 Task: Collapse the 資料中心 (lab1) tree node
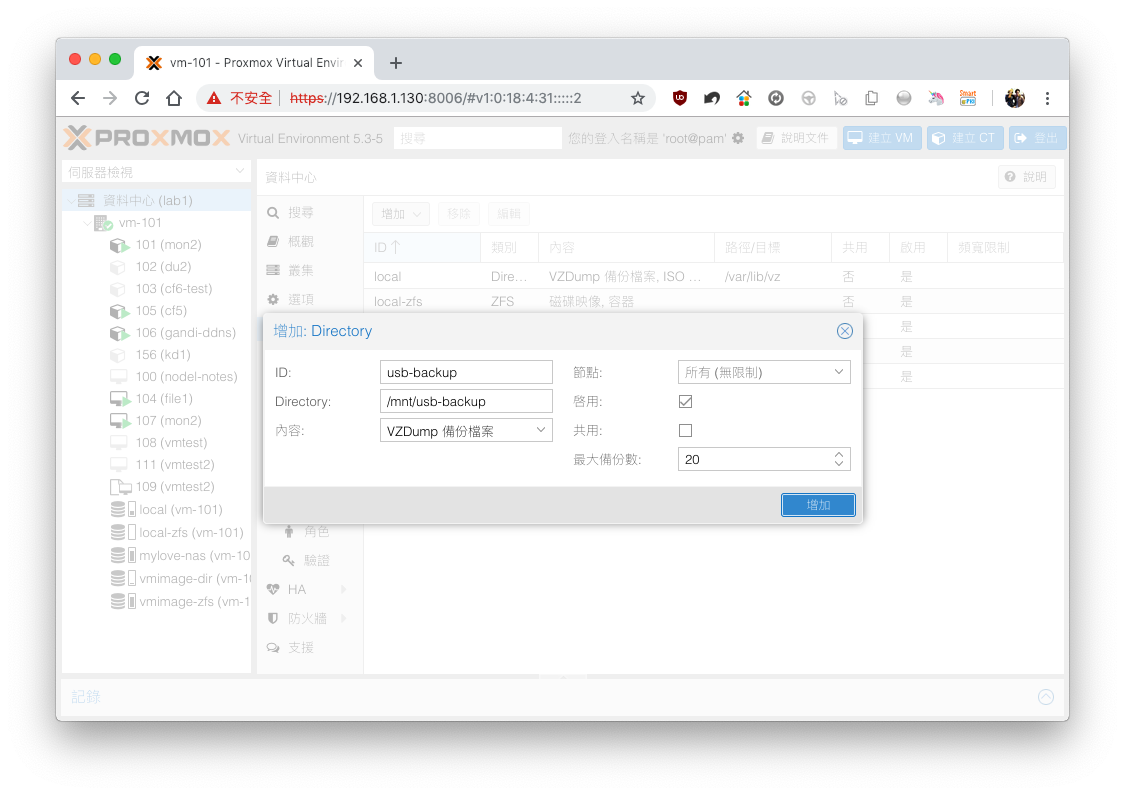71,201
